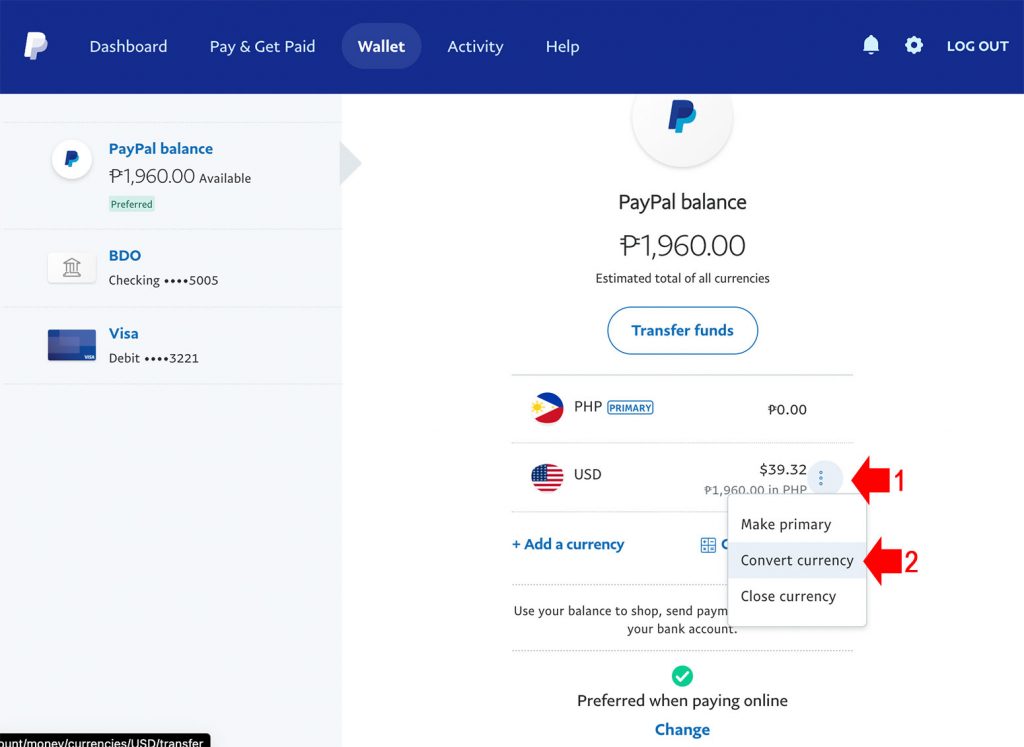
Task: Click the BDO bank building icon
Action: [72, 267]
